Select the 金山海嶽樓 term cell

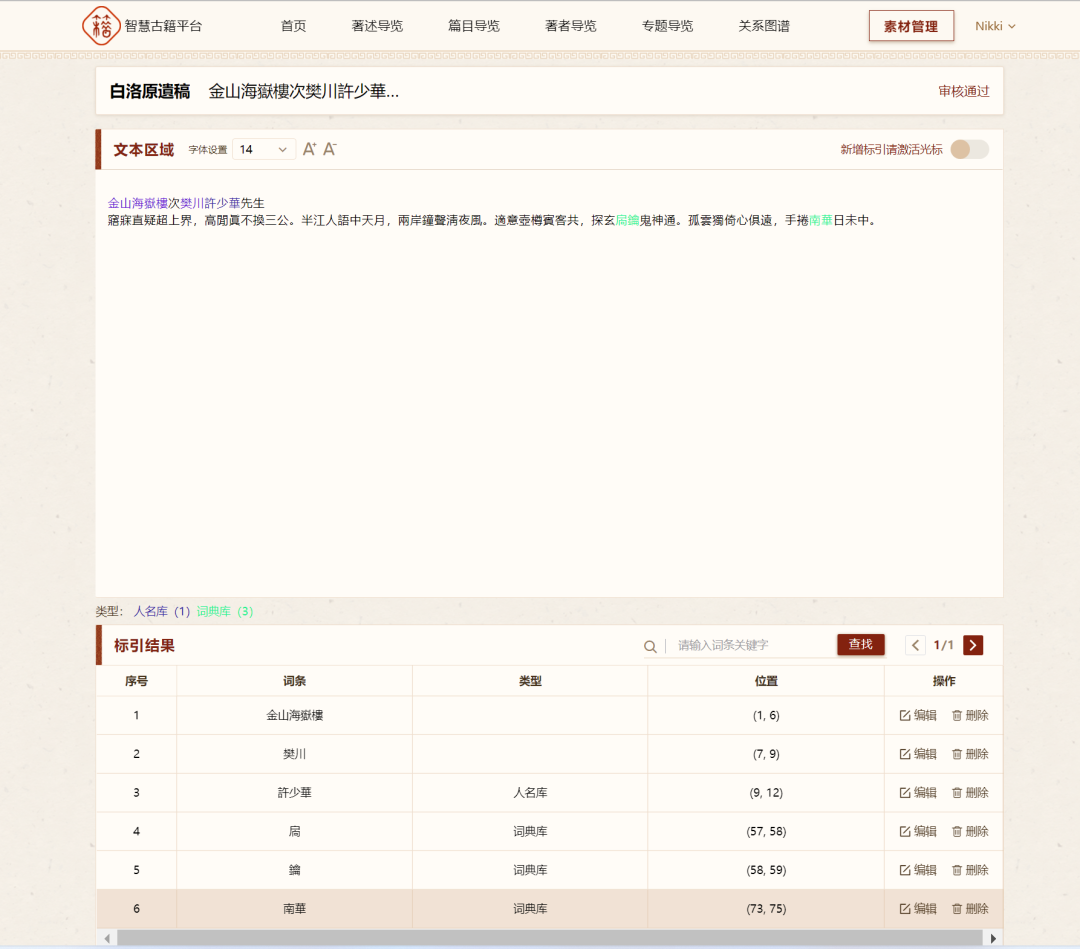[294, 716]
